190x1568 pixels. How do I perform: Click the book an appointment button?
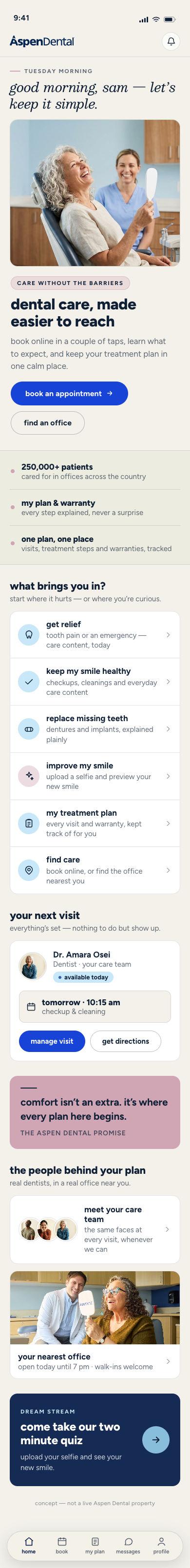click(69, 393)
